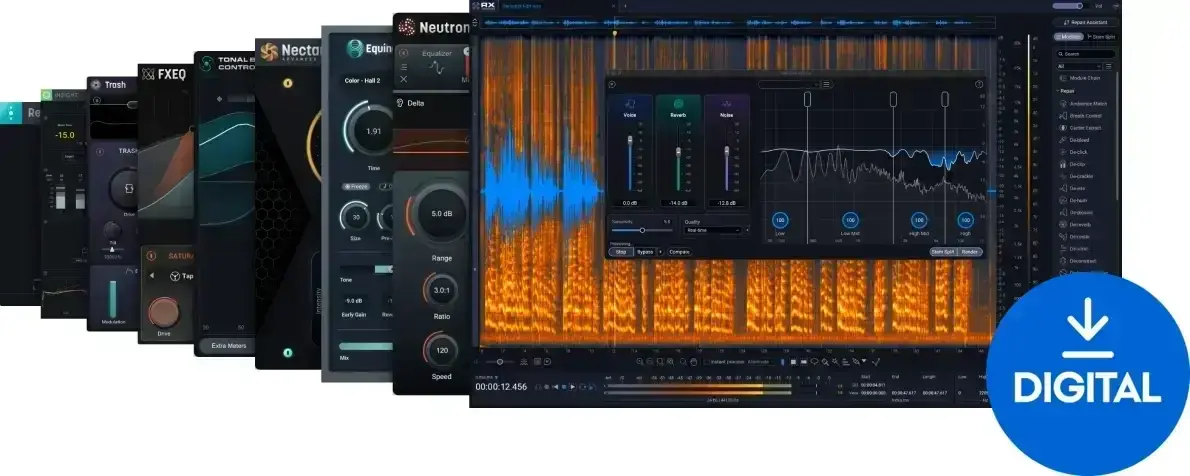Click the Search field in RX modules panel

click(x=1086, y=54)
